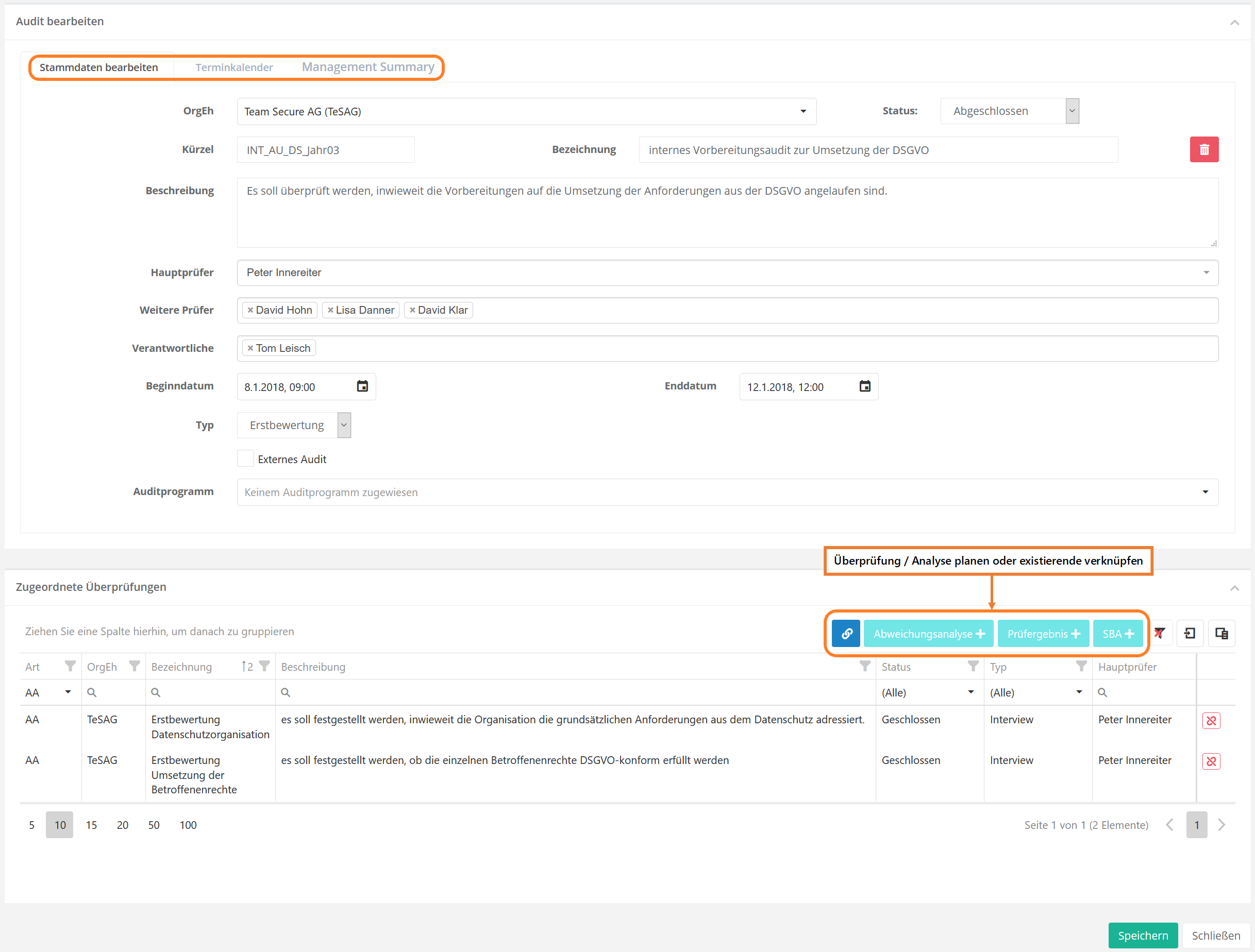Unlink the Erstbewertung Datenschutzorganisation row
Image resolution: width=1255 pixels, height=952 pixels.
pos(1211,720)
